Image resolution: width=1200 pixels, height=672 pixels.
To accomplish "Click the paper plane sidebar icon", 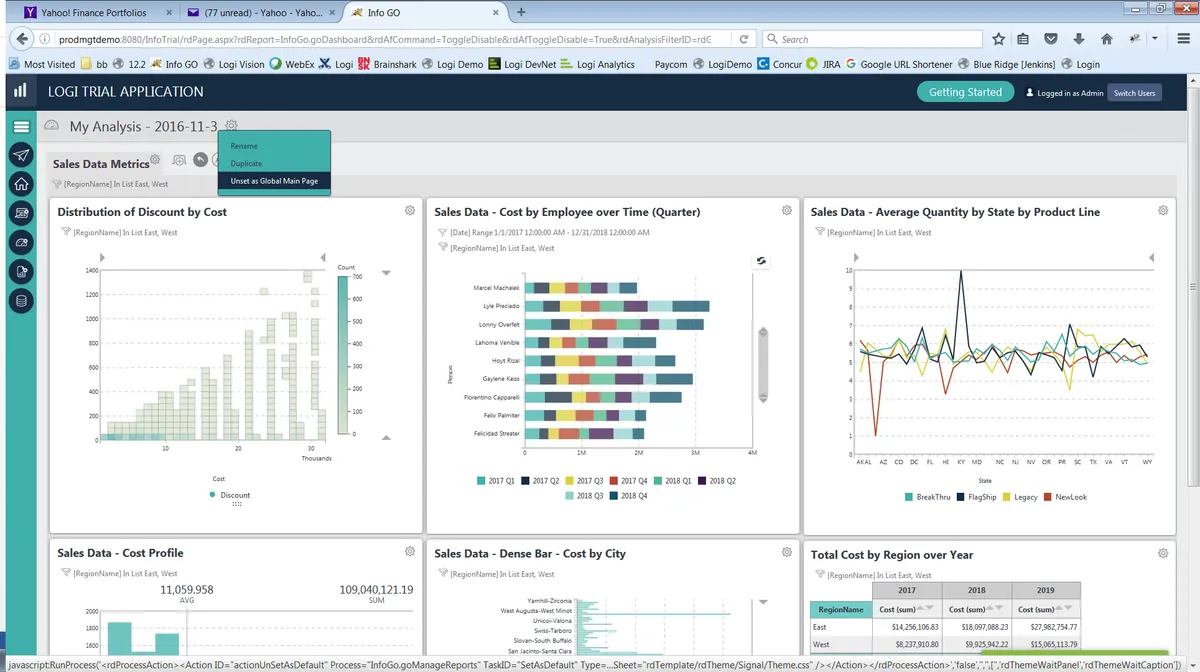I will click(x=21, y=155).
